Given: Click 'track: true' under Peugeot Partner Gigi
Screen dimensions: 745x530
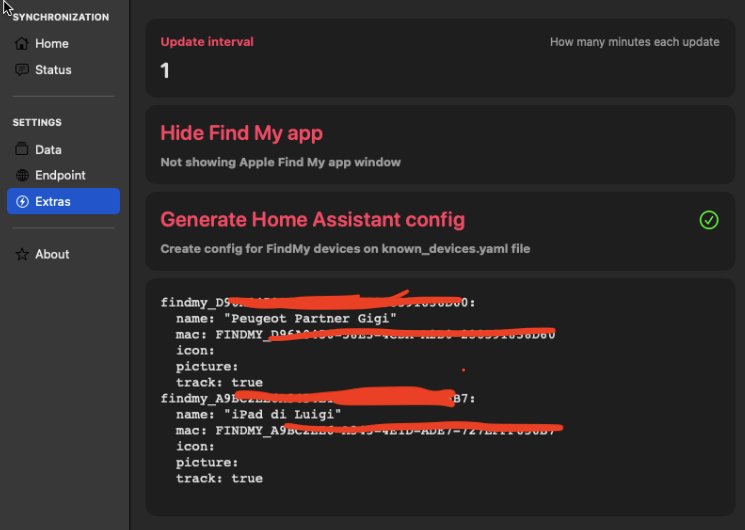Looking at the screenshot, I should pyautogui.click(x=219, y=383).
